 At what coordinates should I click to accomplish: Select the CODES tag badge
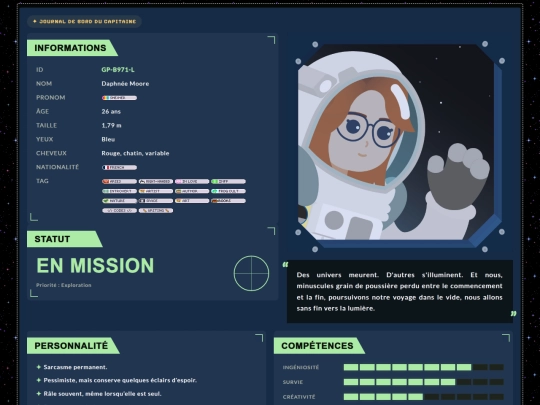(119, 210)
